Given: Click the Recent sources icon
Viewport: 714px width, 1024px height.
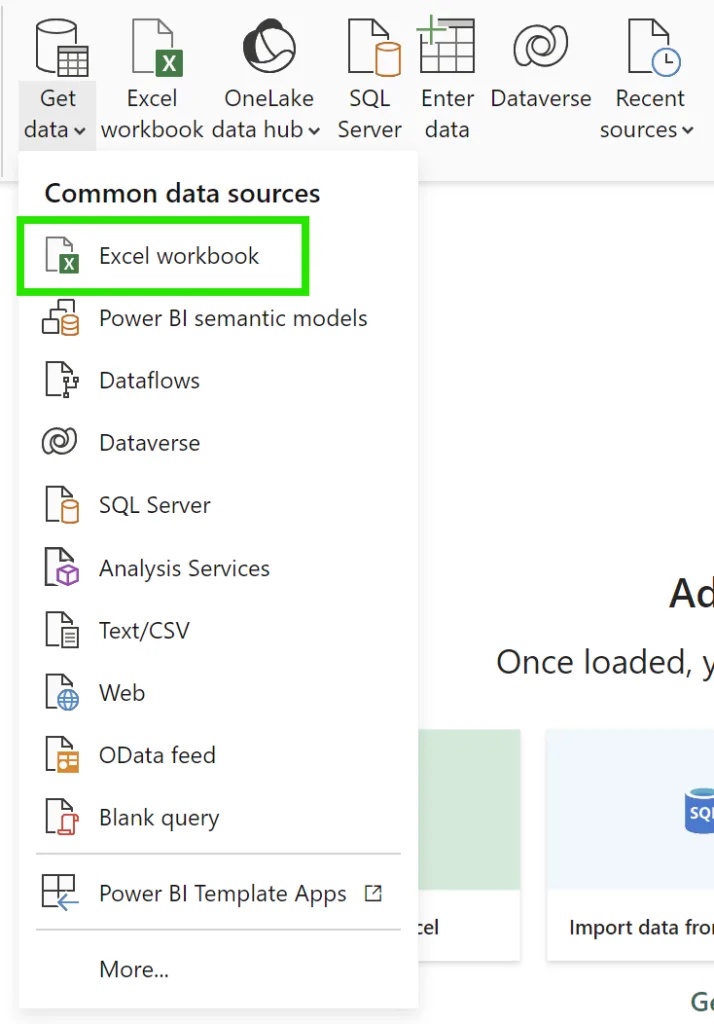Looking at the screenshot, I should coord(654,47).
